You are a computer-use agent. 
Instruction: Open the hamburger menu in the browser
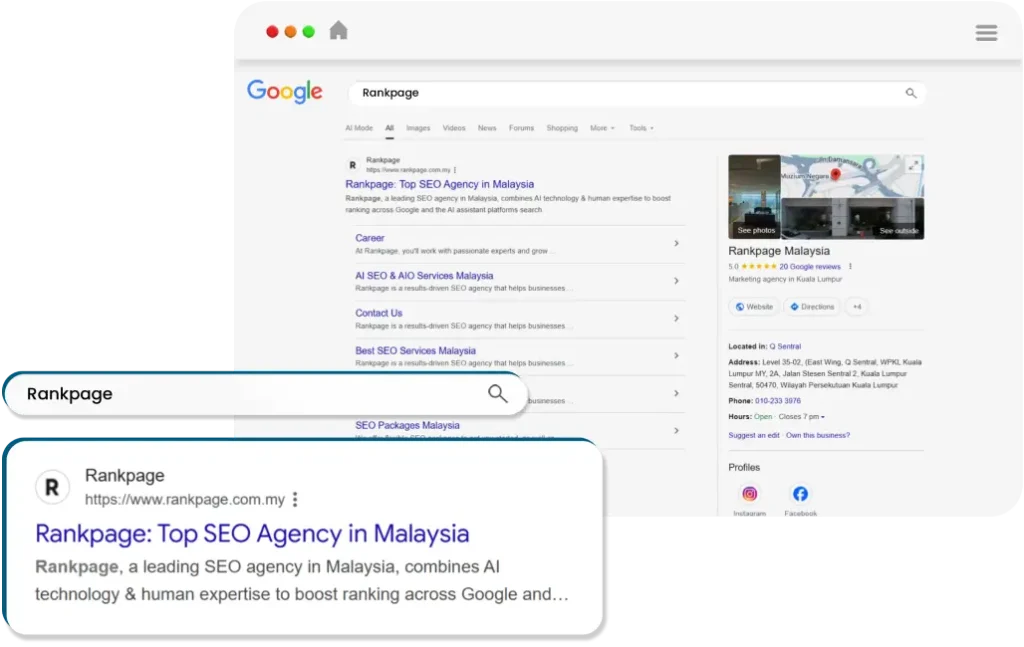pos(986,33)
